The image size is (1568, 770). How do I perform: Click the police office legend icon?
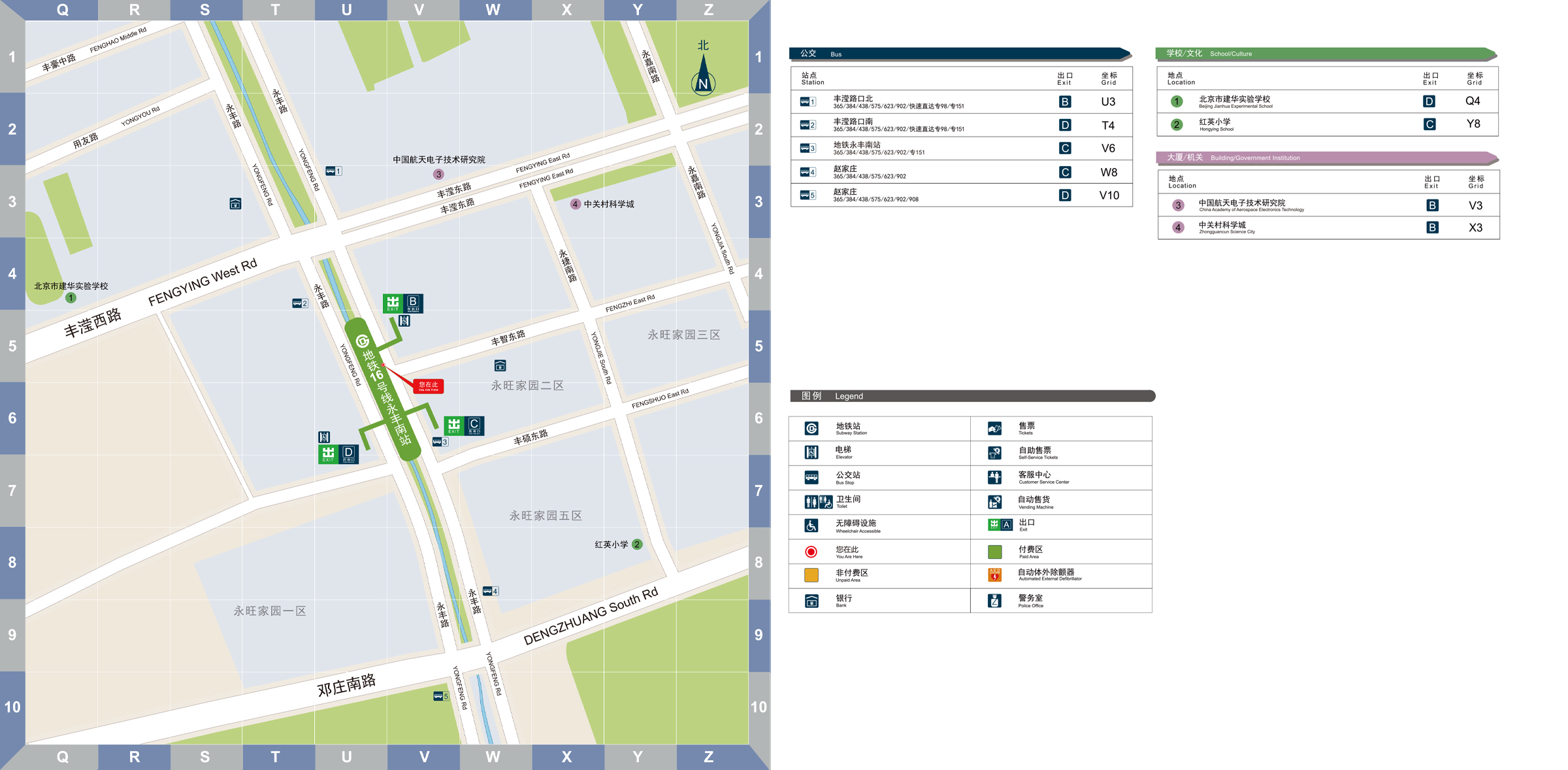994,601
